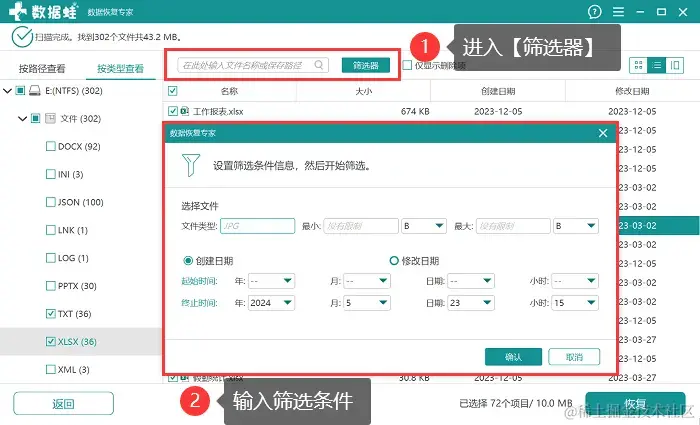The height and width of the screenshot is (425, 700).
Task: Confirm the filter with 确认 button
Action: click(513, 357)
